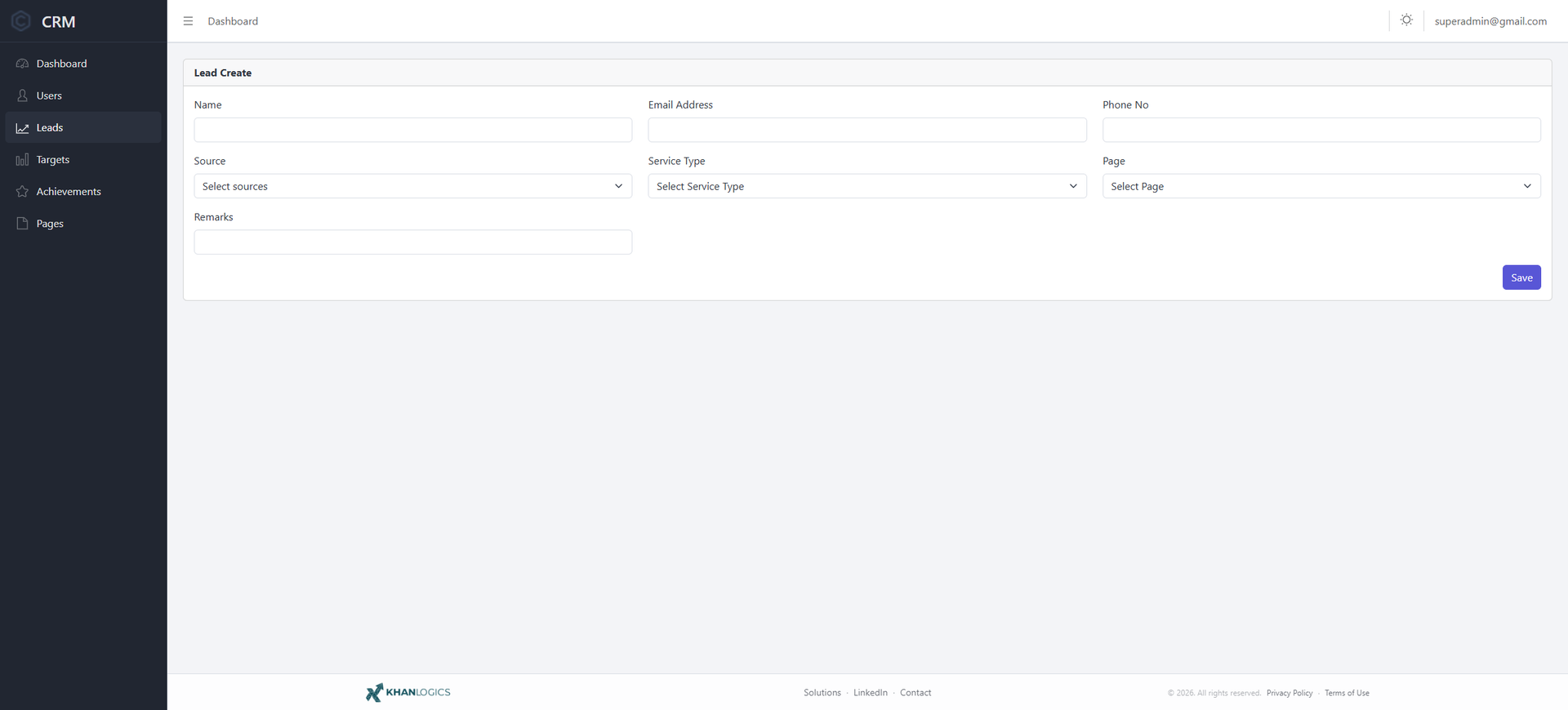Screen dimensions: 1568x710
Task: Focus the Name input field
Action: click(413, 130)
